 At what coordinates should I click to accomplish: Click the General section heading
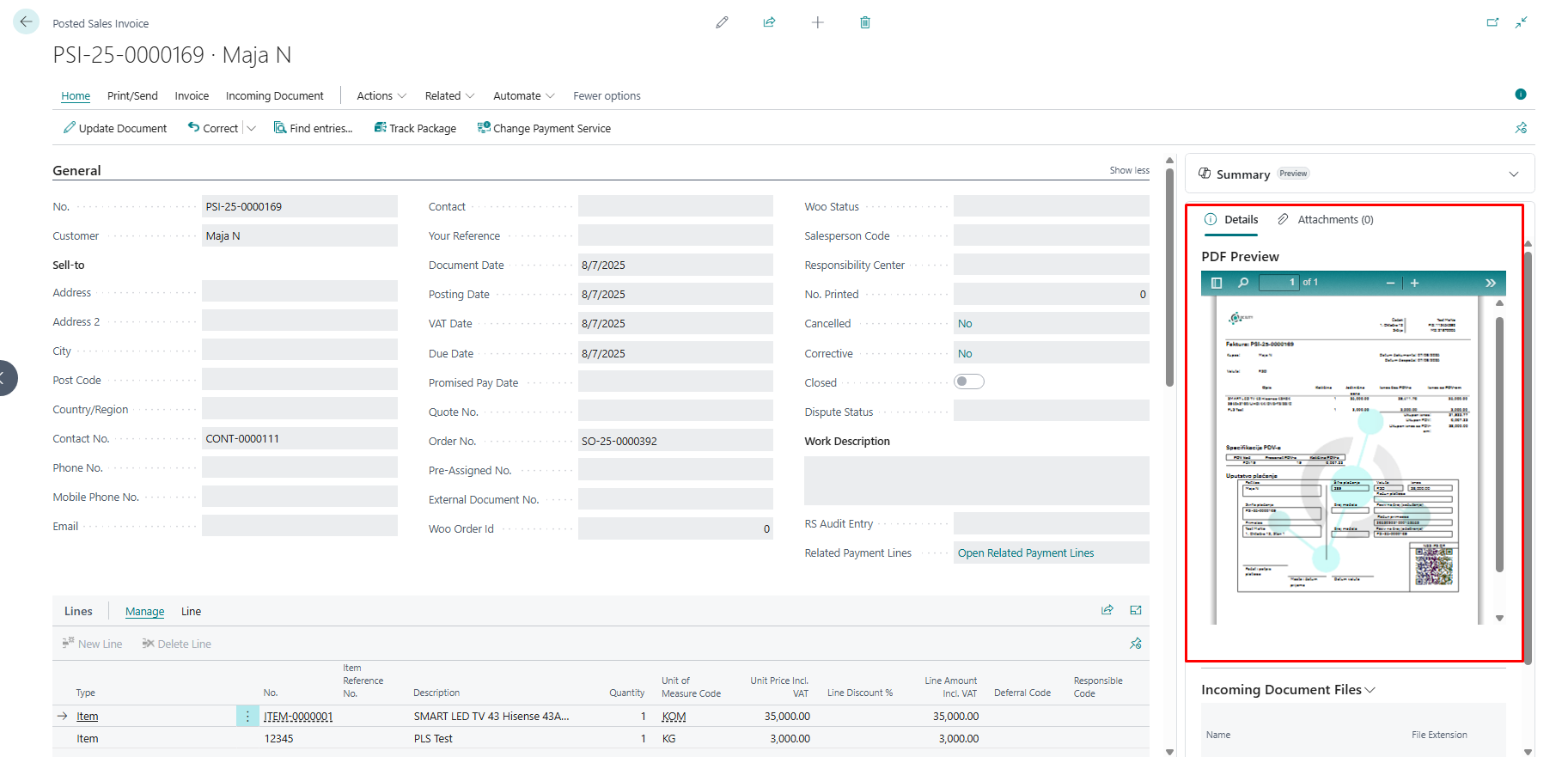(x=76, y=170)
